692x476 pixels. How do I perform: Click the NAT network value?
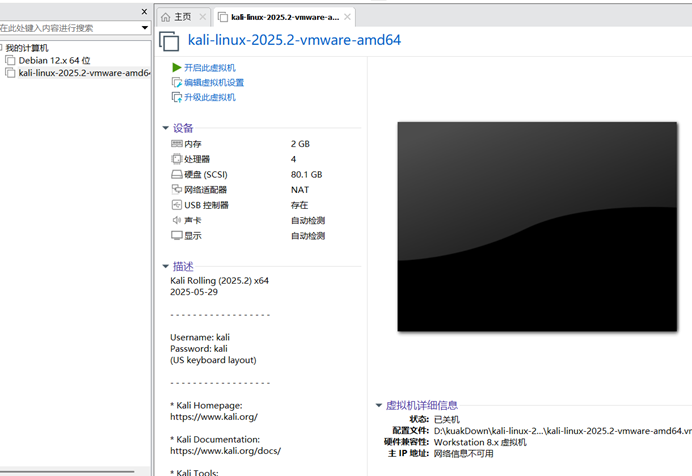coord(300,190)
